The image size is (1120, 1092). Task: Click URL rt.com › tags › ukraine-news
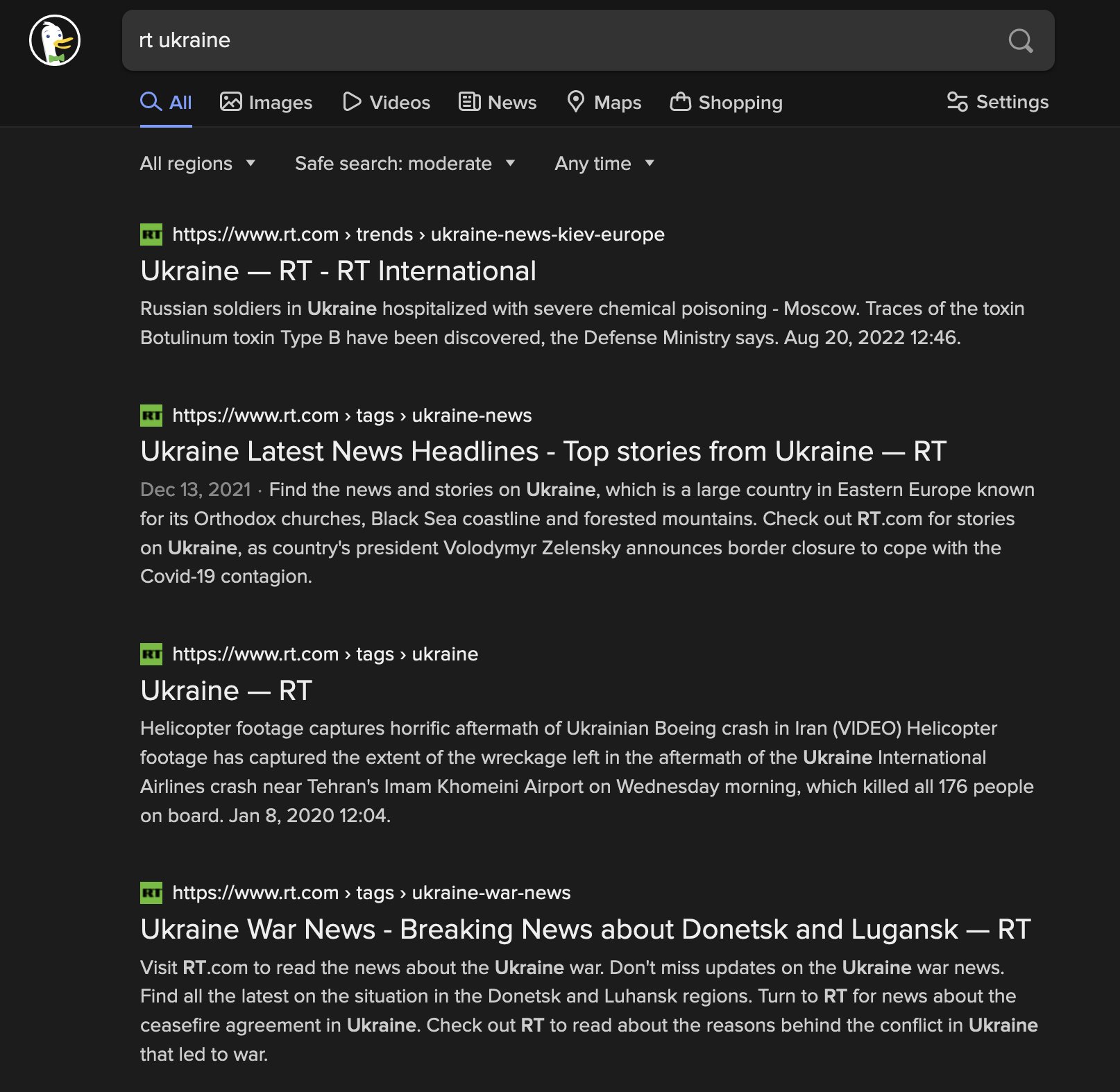(x=352, y=416)
